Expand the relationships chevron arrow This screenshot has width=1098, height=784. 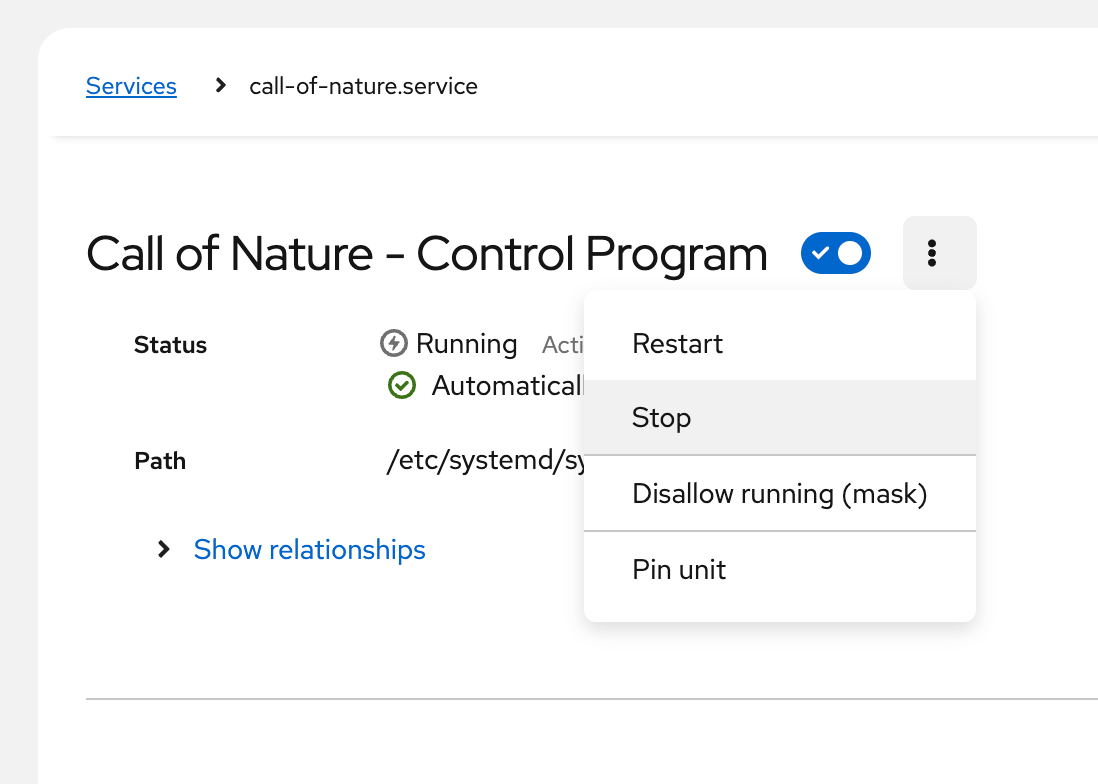(x=164, y=549)
